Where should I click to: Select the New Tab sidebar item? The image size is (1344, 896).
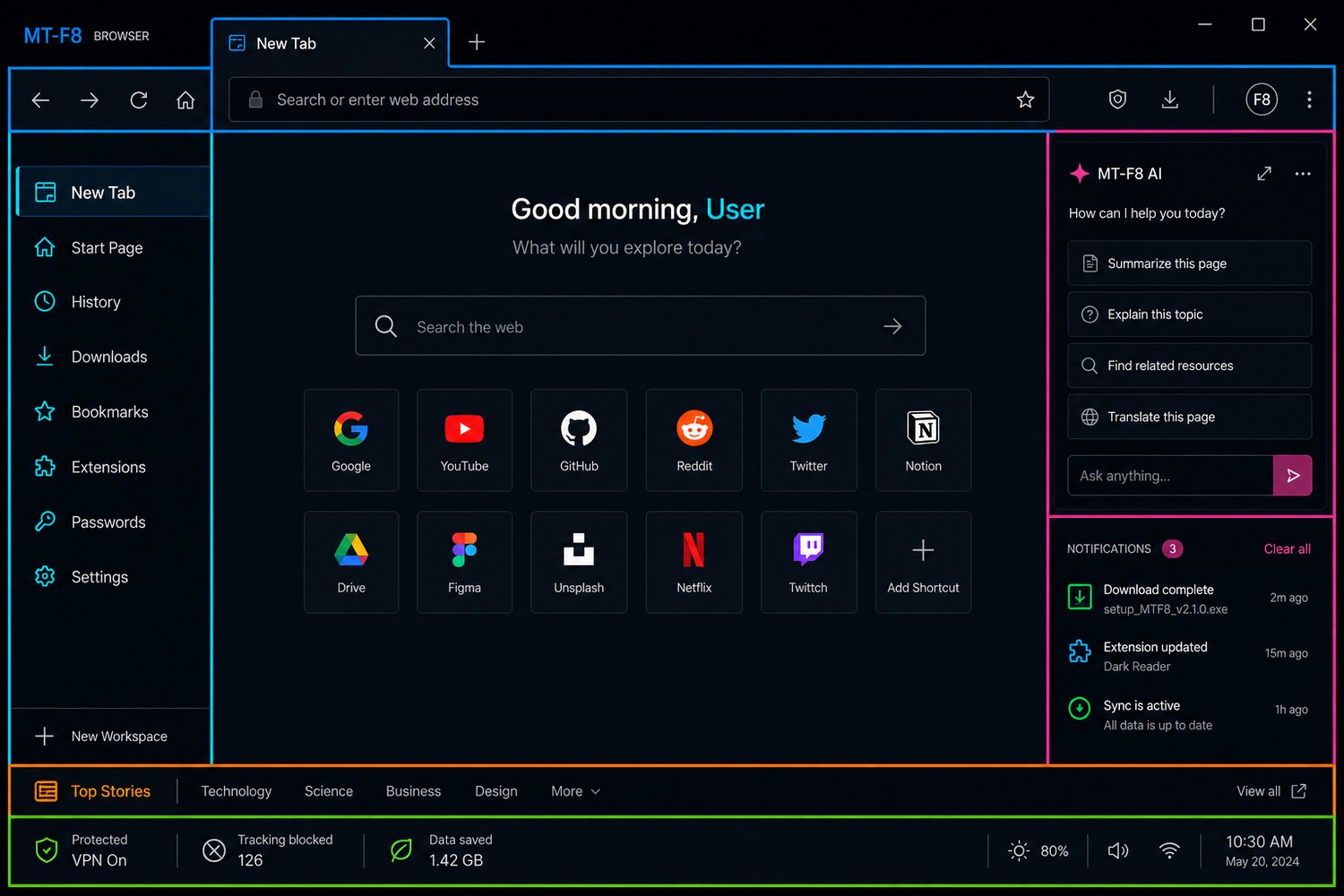[x=114, y=192]
